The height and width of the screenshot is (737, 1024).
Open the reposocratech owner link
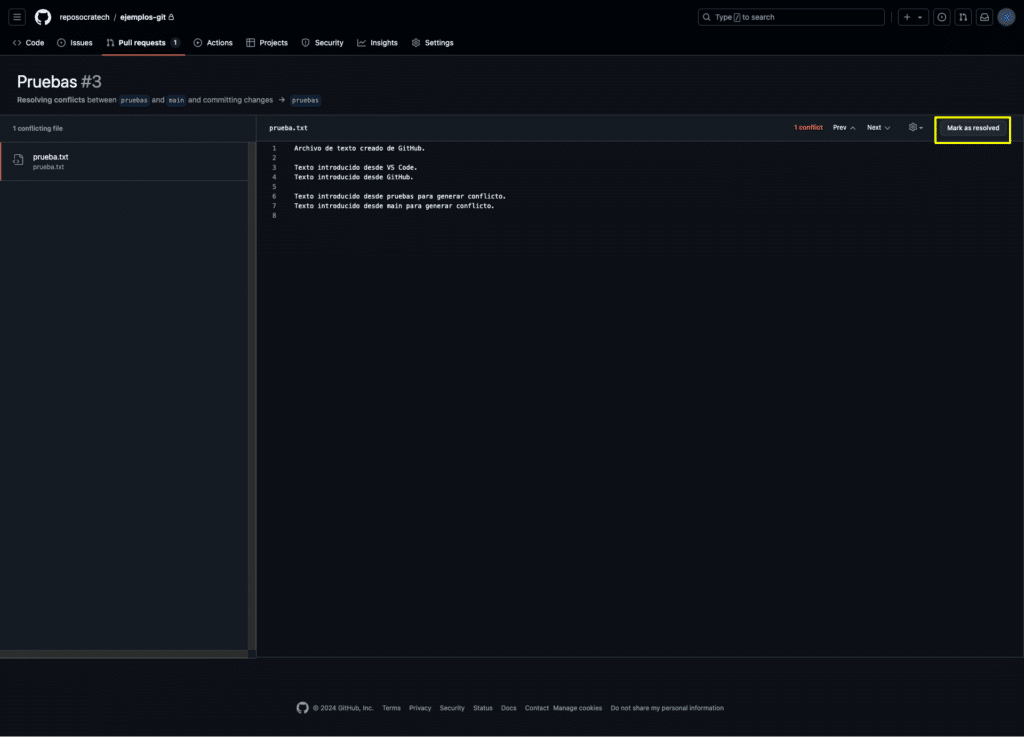[x=84, y=17]
